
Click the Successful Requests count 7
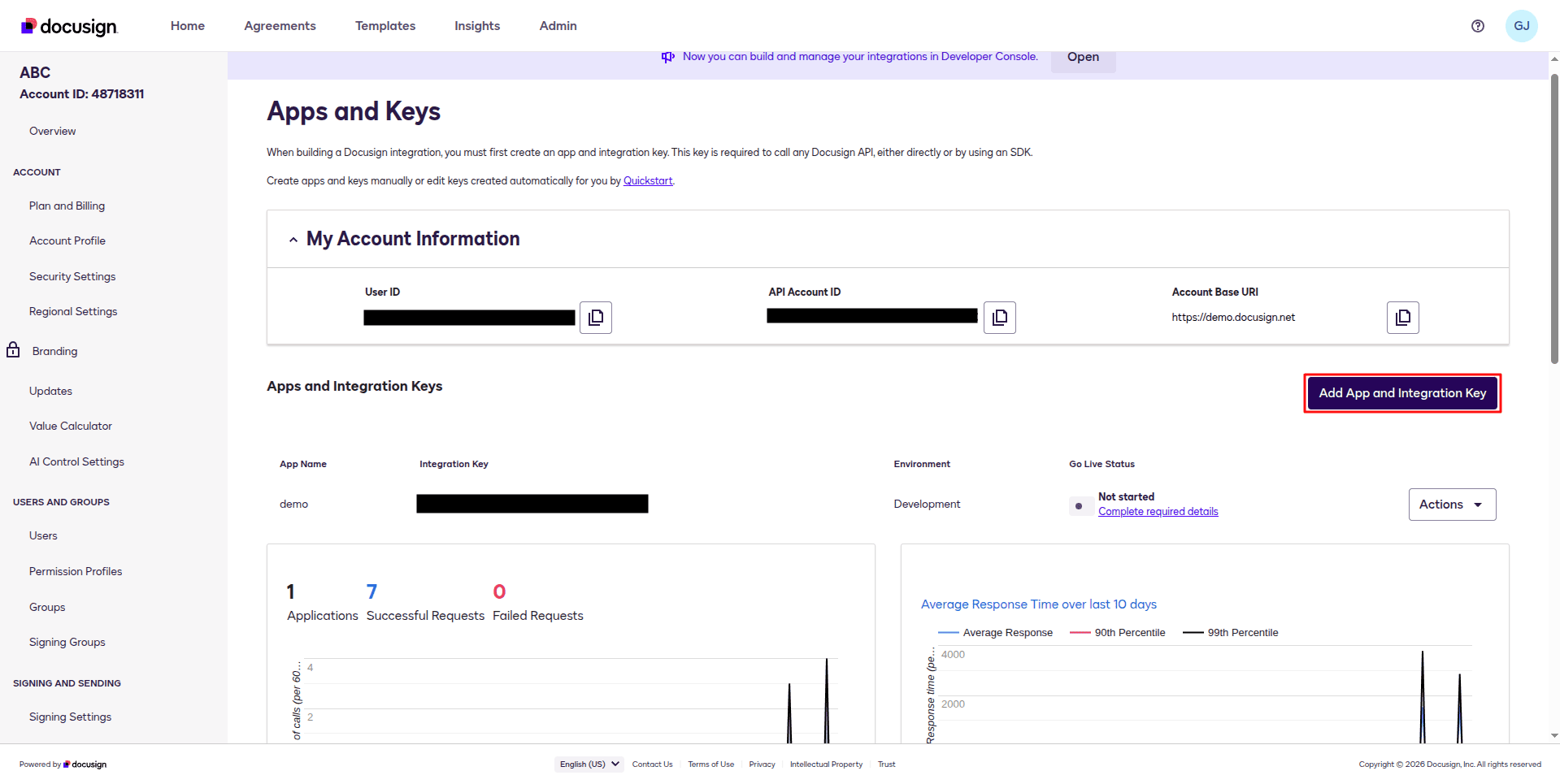click(x=372, y=591)
